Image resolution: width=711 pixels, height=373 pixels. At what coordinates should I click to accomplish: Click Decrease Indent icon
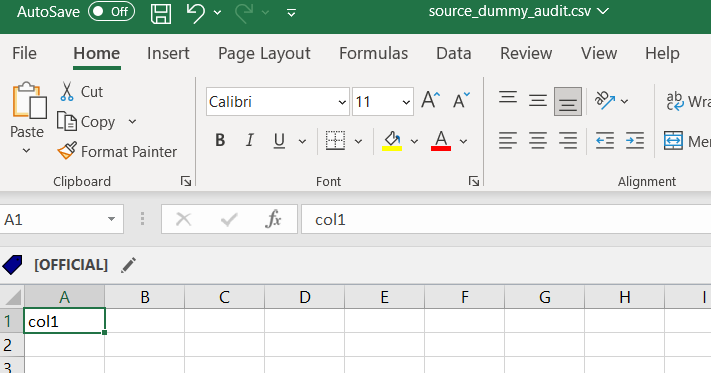point(605,140)
